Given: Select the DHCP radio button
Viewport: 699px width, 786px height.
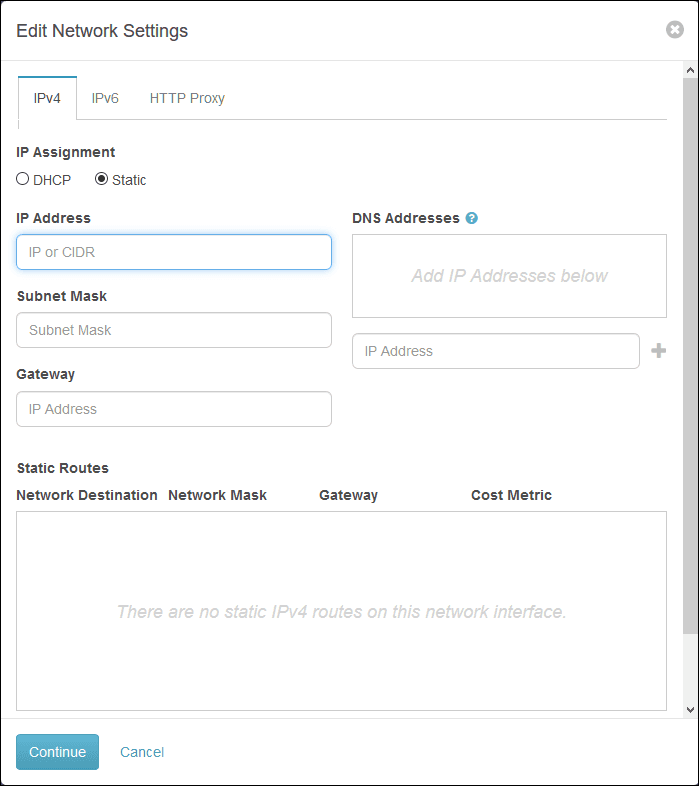Looking at the screenshot, I should click(x=23, y=180).
